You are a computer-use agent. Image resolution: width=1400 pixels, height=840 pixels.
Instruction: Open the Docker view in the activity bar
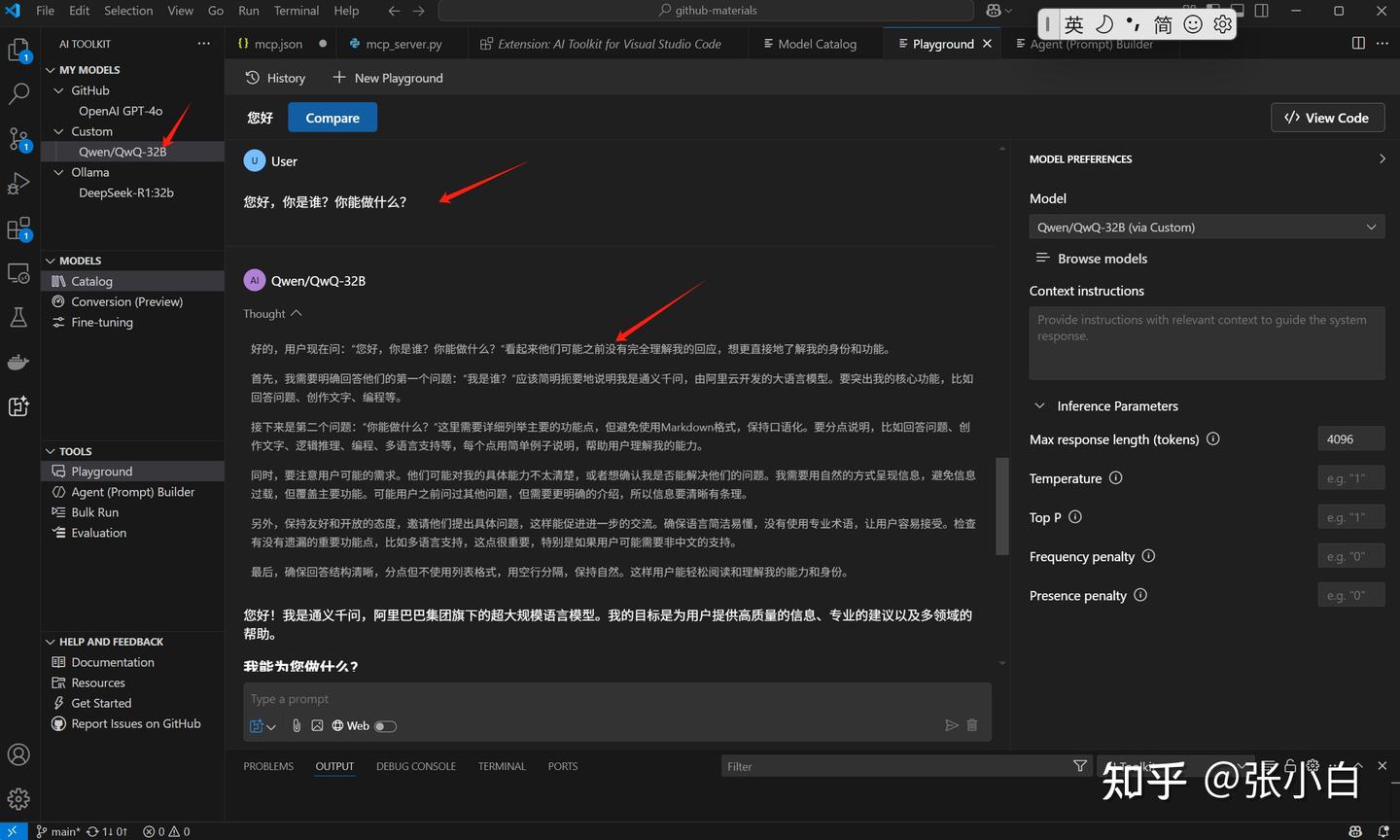[18, 362]
